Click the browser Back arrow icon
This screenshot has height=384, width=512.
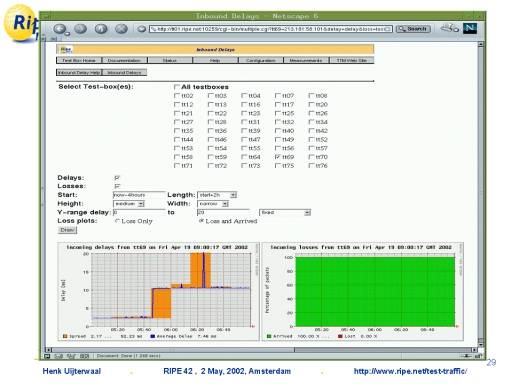(60, 29)
